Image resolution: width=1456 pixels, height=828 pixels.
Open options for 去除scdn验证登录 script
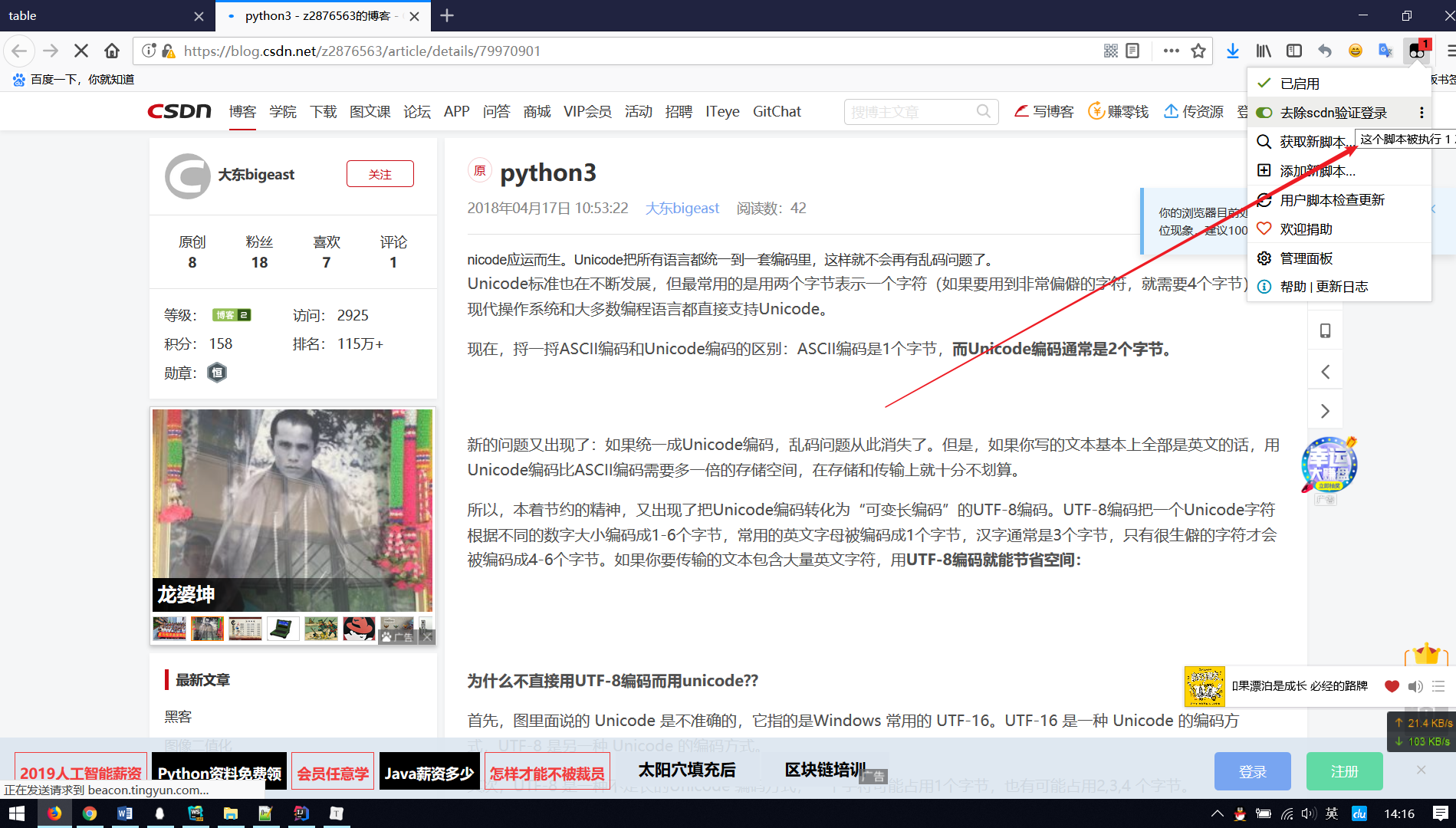(1421, 113)
